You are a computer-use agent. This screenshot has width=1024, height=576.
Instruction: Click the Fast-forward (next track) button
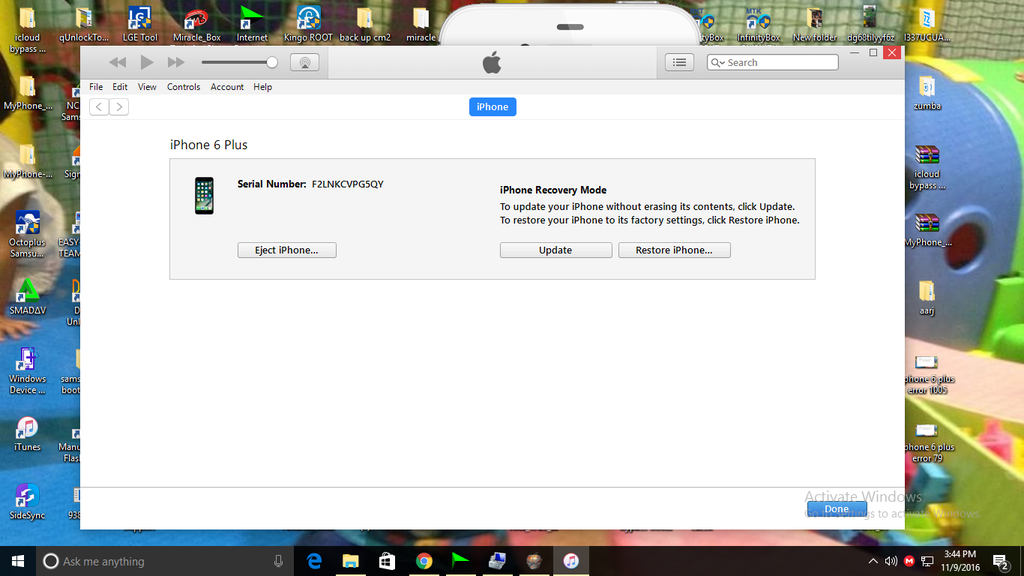(x=176, y=62)
